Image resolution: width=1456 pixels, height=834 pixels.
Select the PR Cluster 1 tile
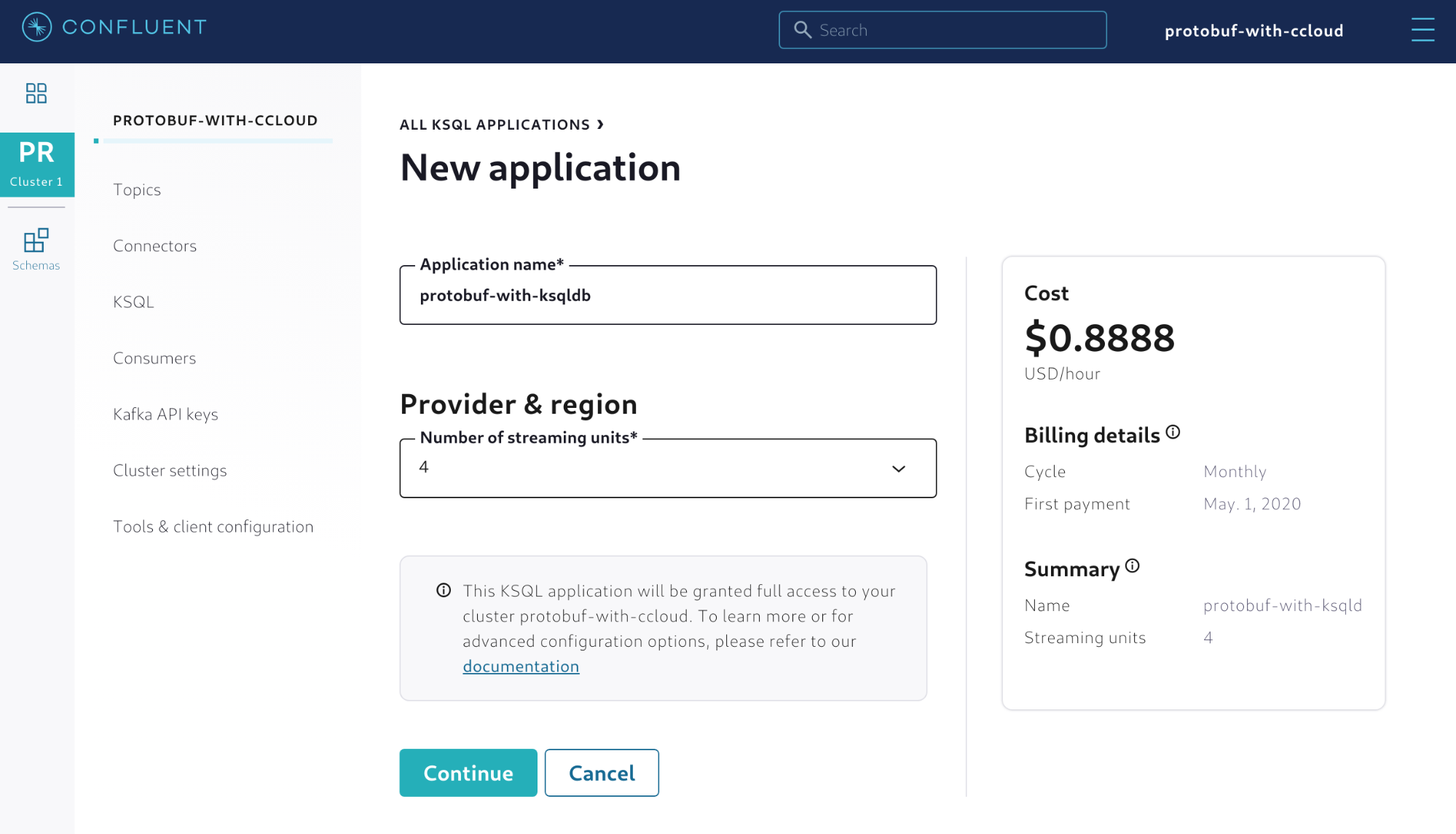pos(37,165)
